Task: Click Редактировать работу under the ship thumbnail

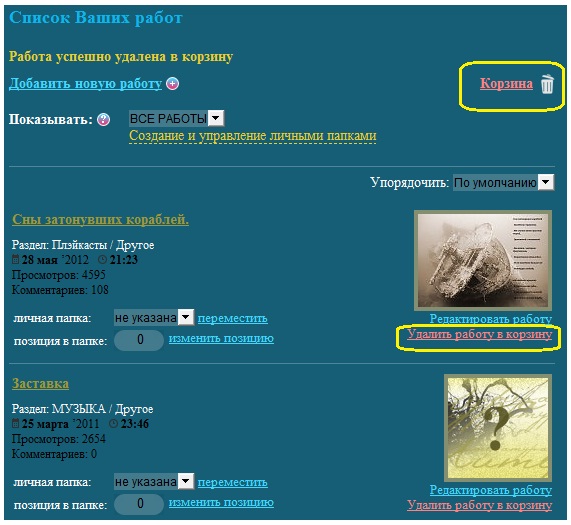Action: pos(491,319)
